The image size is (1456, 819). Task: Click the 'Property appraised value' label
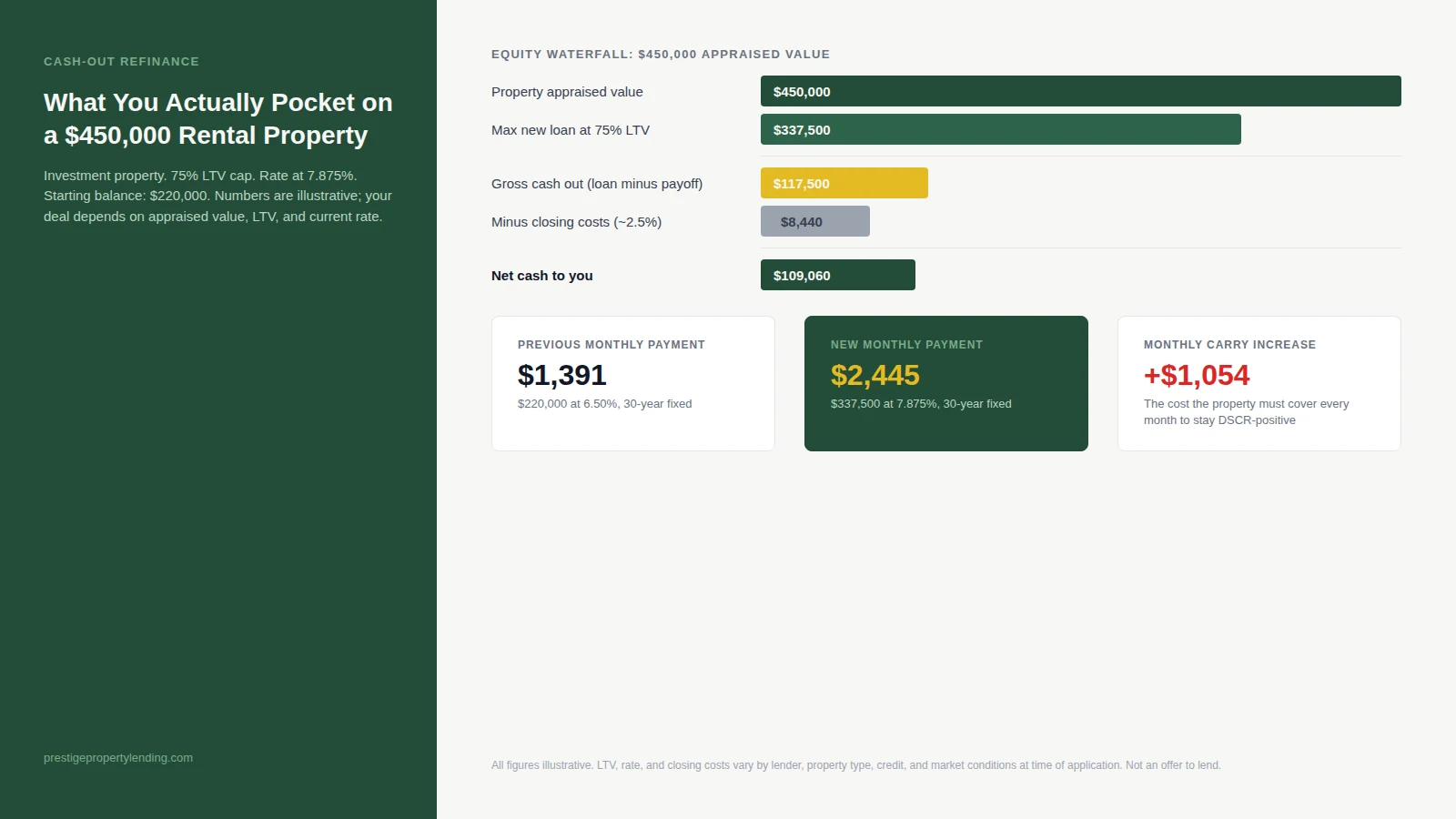coord(567,92)
